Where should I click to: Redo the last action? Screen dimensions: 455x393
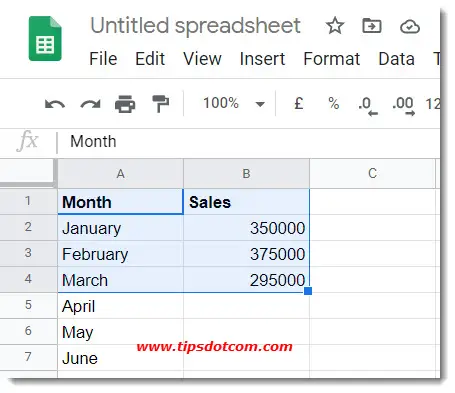(x=90, y=104)
